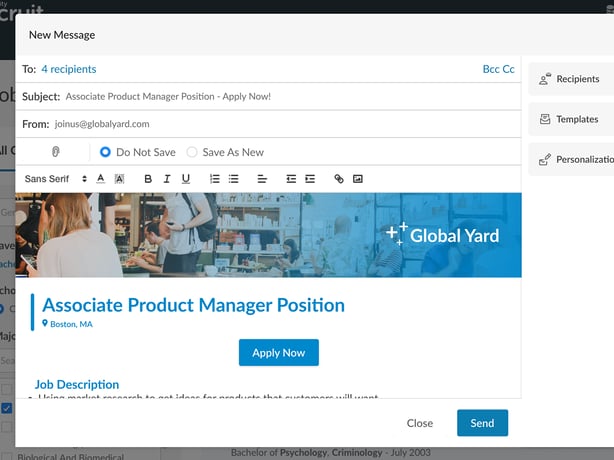Click the 4 recipients link
The image size is (614, 460).
tap(69, 69)
